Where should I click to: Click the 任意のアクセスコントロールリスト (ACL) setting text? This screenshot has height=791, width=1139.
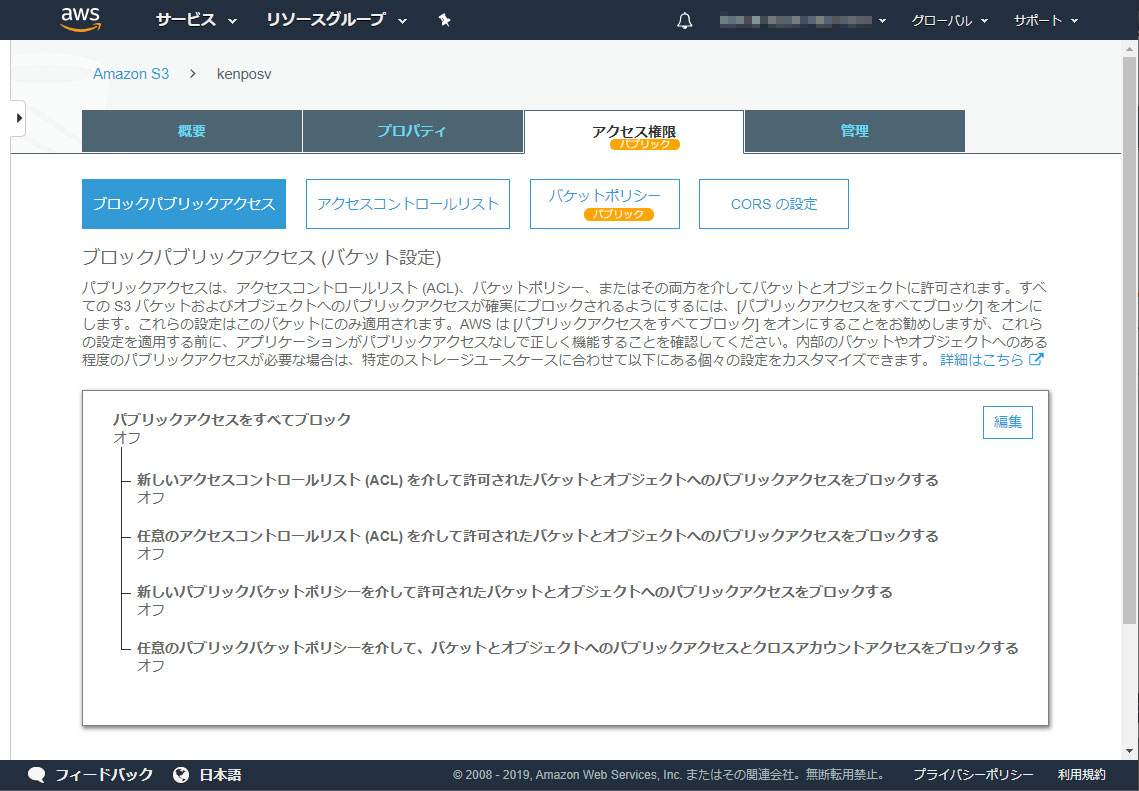pos(538,536)
